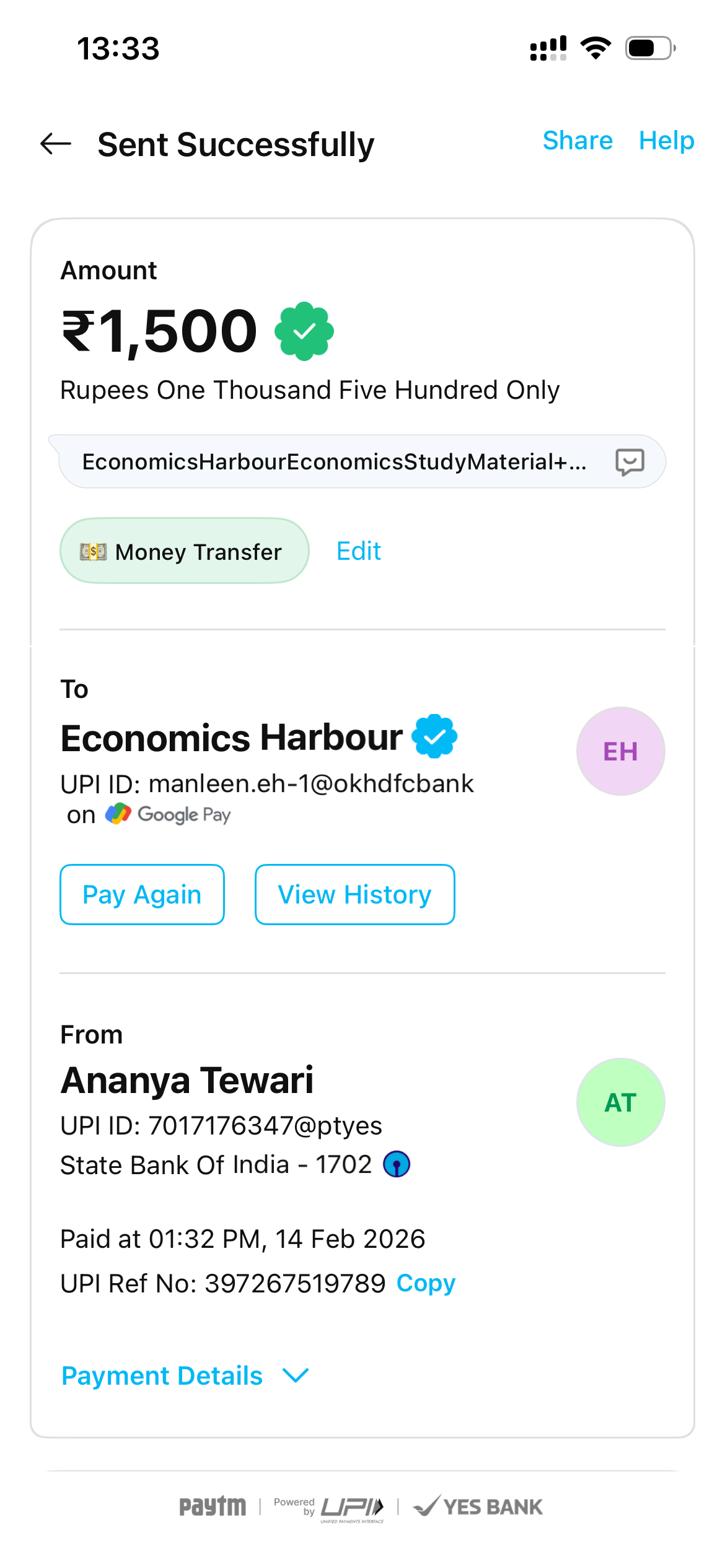Tap the State Bank of India logo
The width and height of the screenshot is (725, 1568).
click(x=397, y=1164)
